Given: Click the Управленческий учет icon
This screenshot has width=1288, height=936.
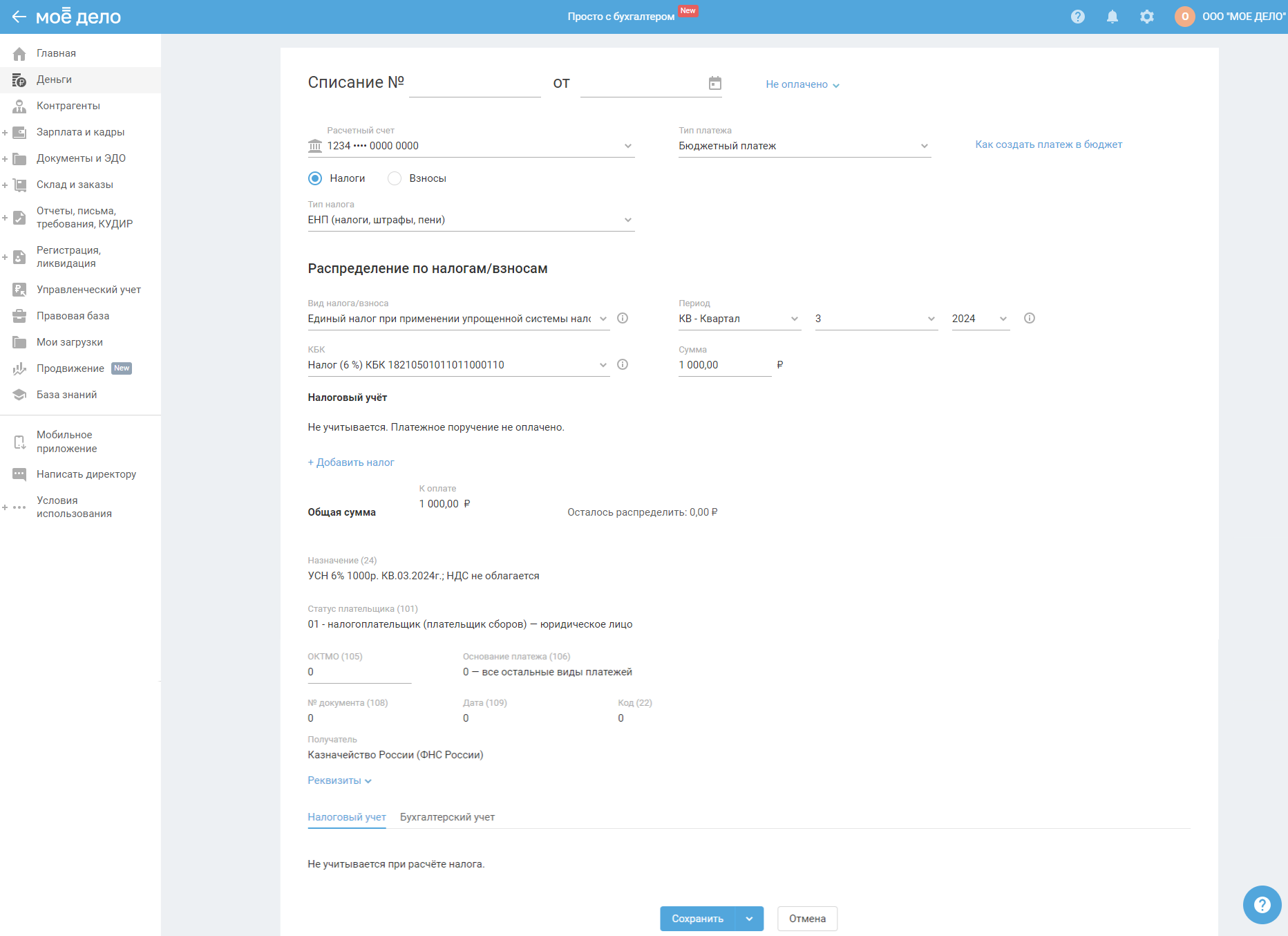Looking at the screenshot, I should coord(19,290).
